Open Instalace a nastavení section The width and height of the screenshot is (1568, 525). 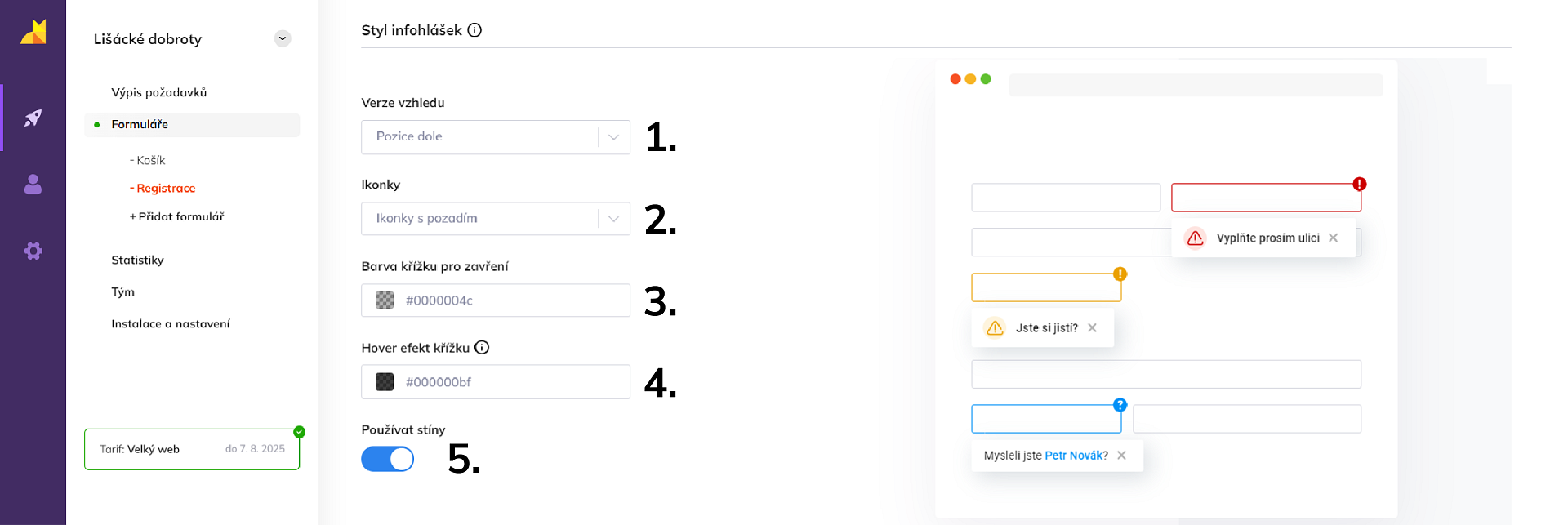pos(171,323)
